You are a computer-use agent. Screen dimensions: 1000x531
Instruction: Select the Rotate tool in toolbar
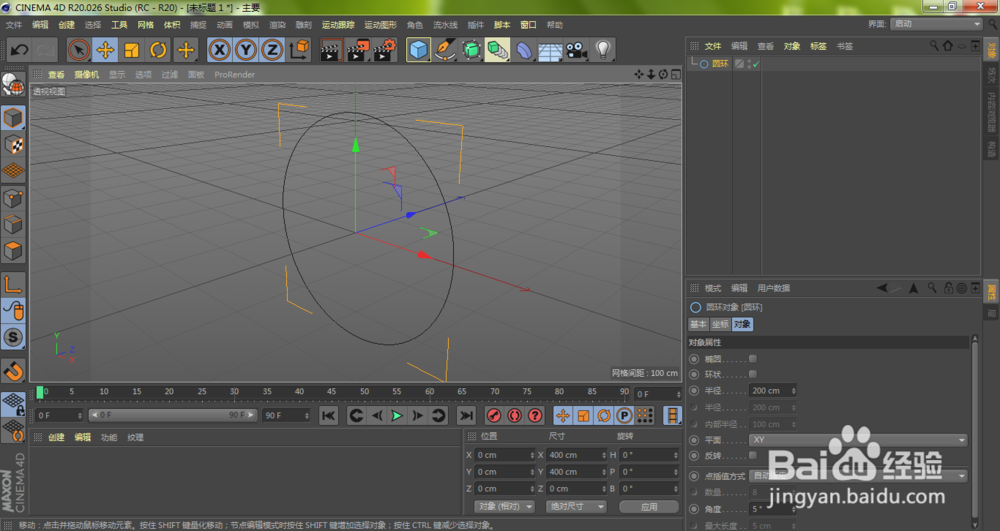pos(158,49)
